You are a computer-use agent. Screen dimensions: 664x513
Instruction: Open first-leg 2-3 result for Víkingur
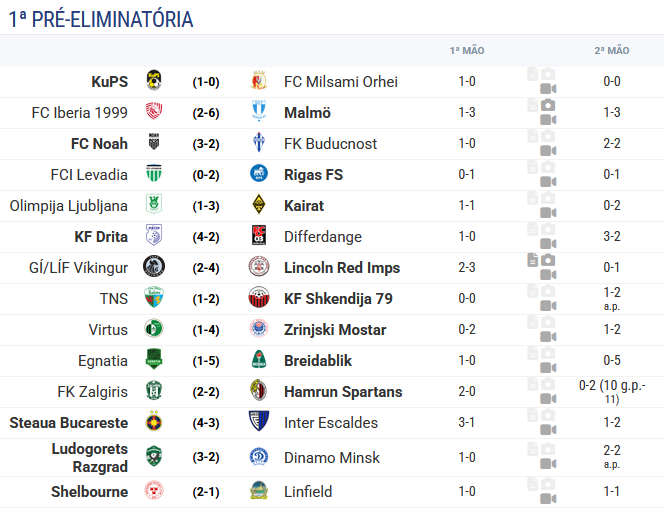pos(467,267)
